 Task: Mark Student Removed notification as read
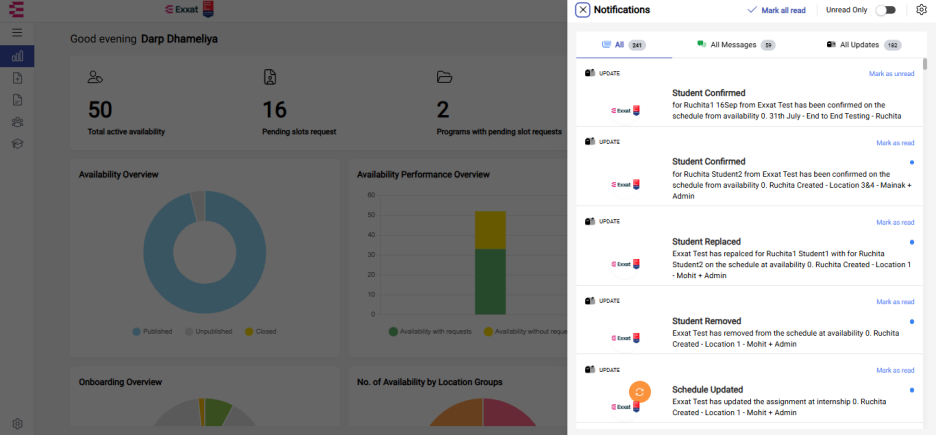[895, 302]
